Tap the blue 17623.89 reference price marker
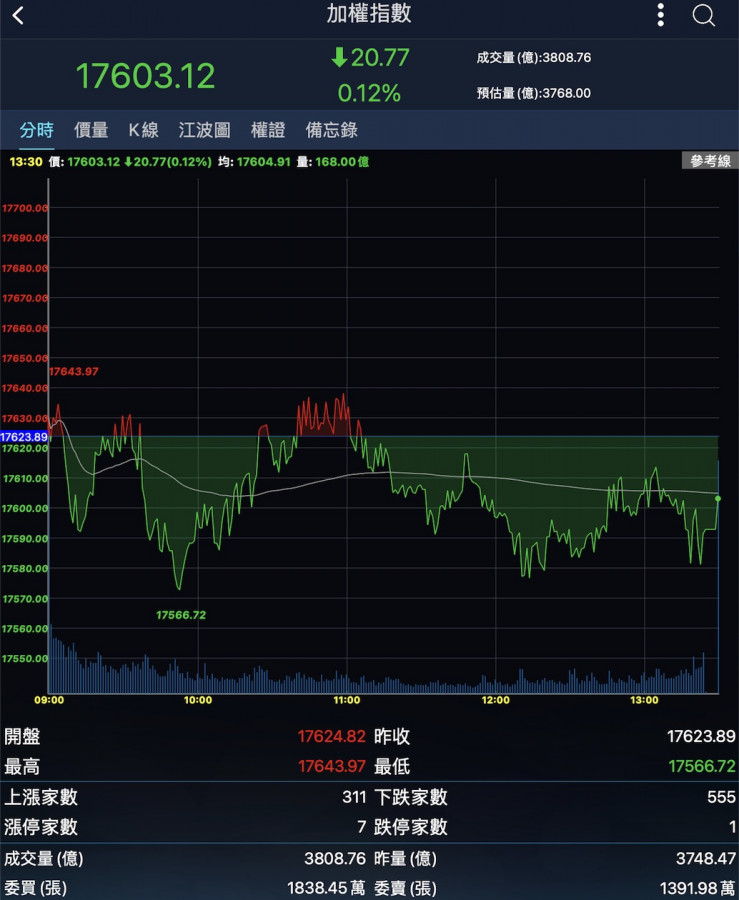The width and height of the screenshot is (739, 900). point(24,437)
